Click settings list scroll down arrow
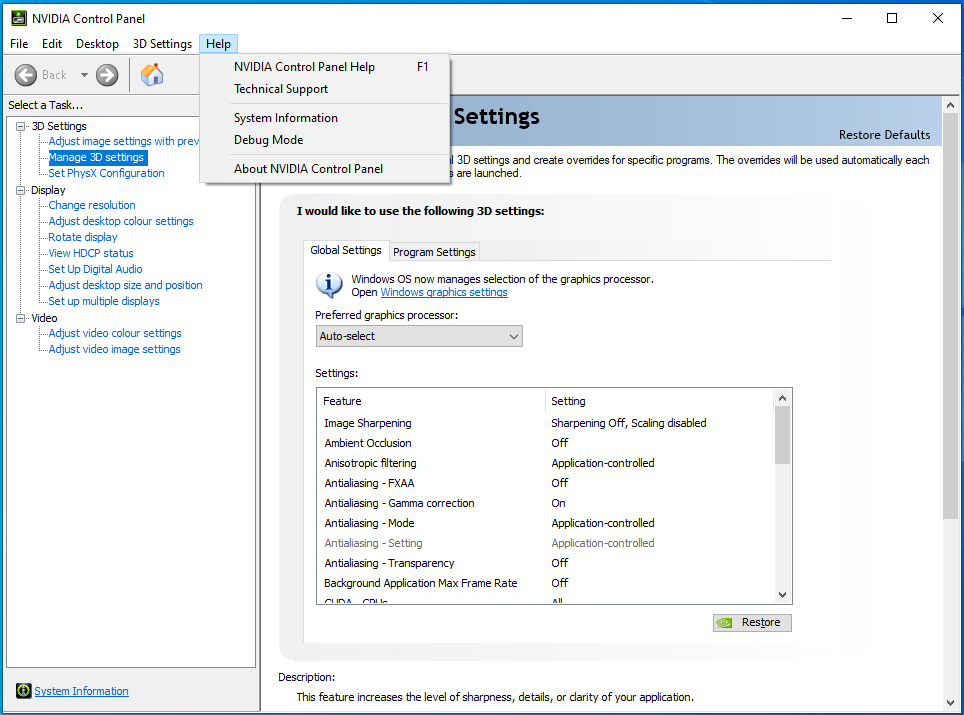Screen dimensions: 964x715 pos(782,595)
